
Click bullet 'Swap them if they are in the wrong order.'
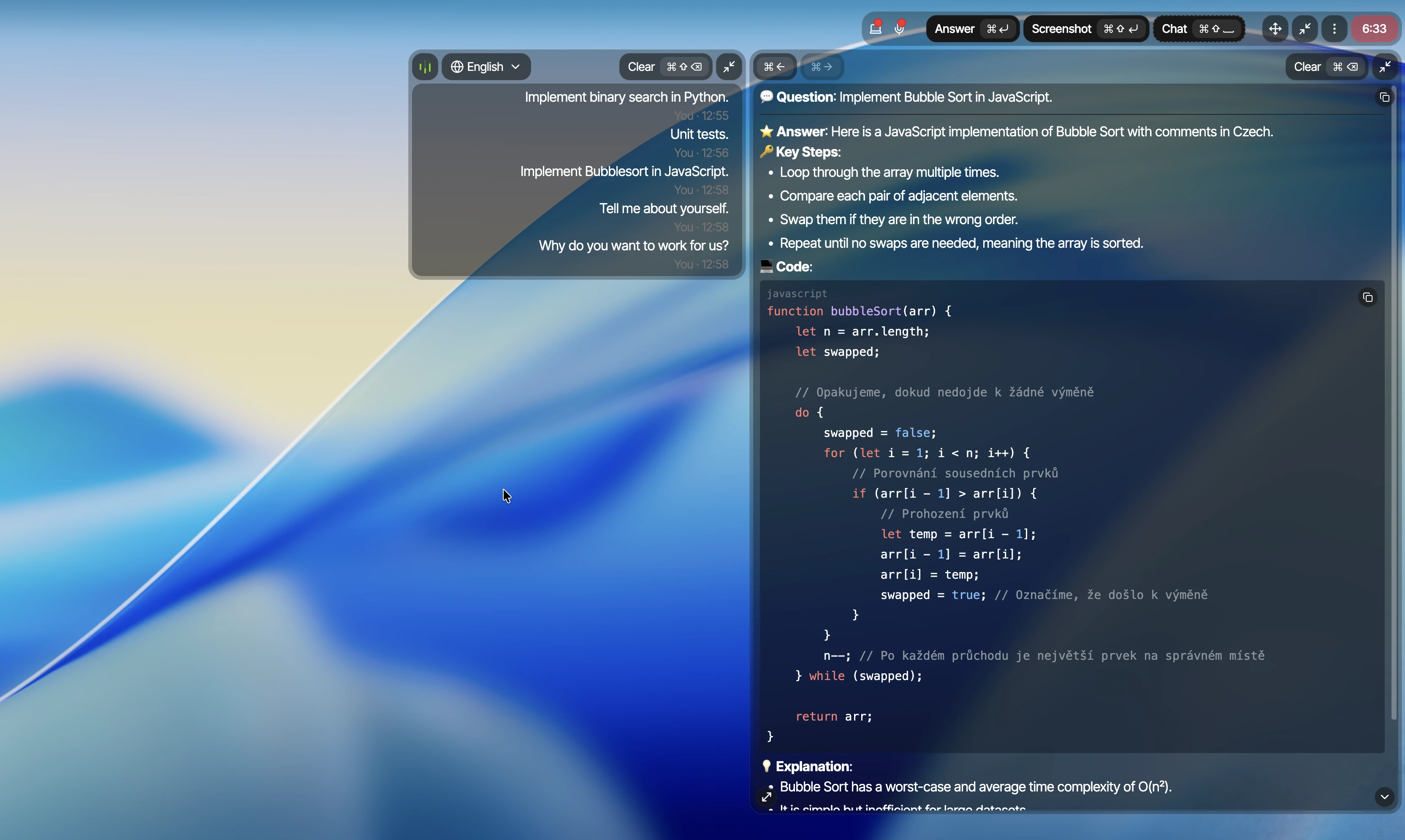click(898, 219)
